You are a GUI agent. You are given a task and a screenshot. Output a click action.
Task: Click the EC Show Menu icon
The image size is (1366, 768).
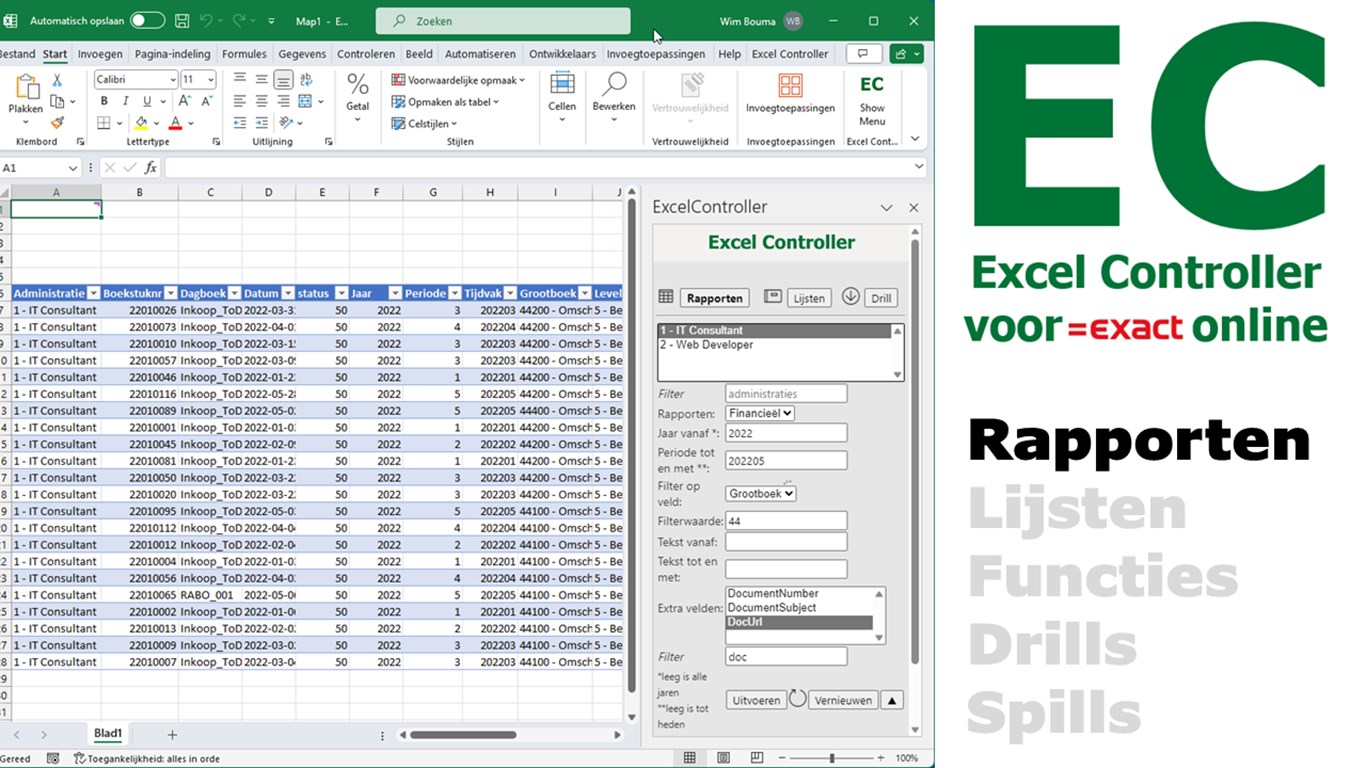click(x=872, y=84)
